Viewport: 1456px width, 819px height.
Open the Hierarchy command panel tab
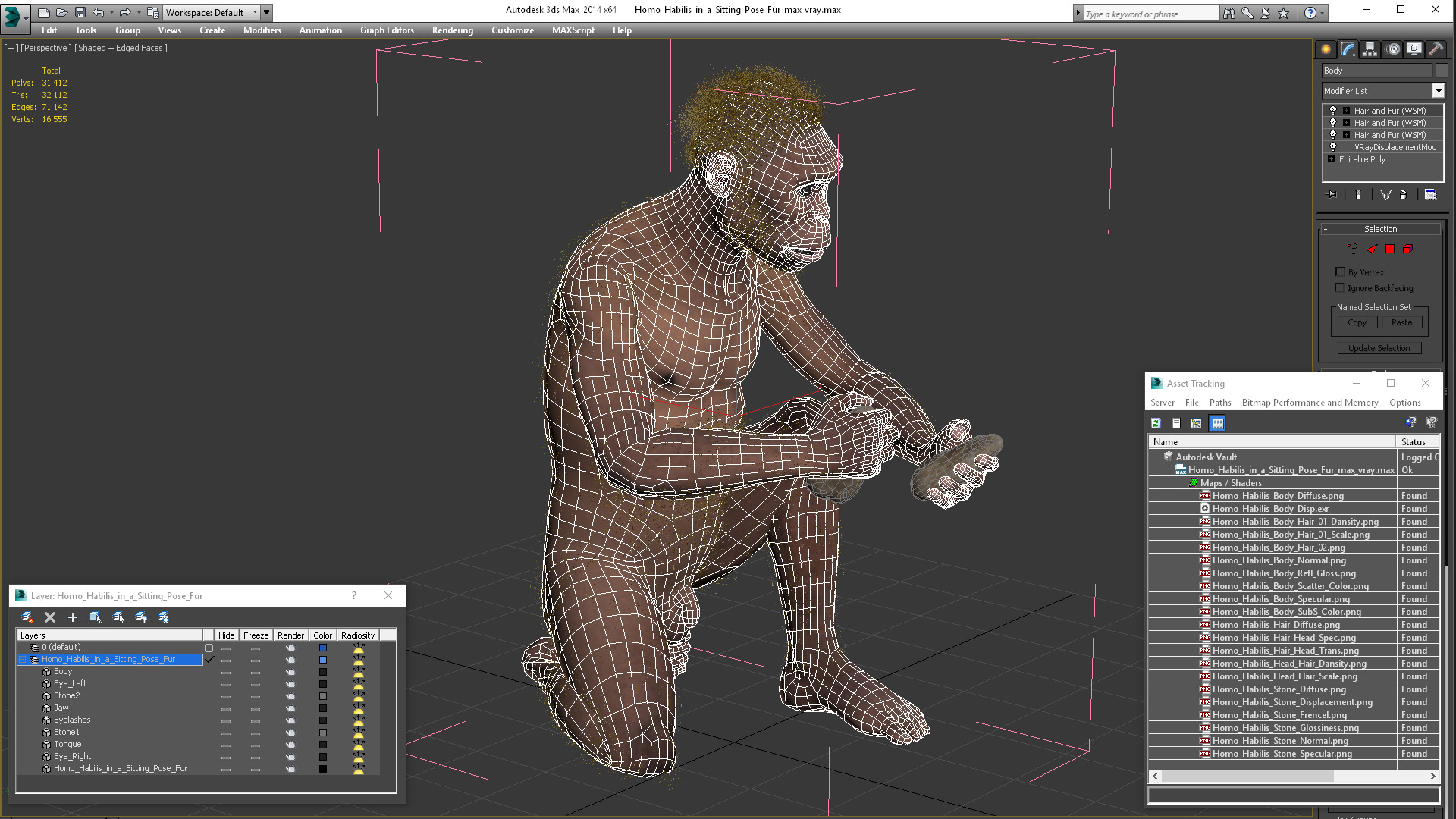pos(1370,49)
